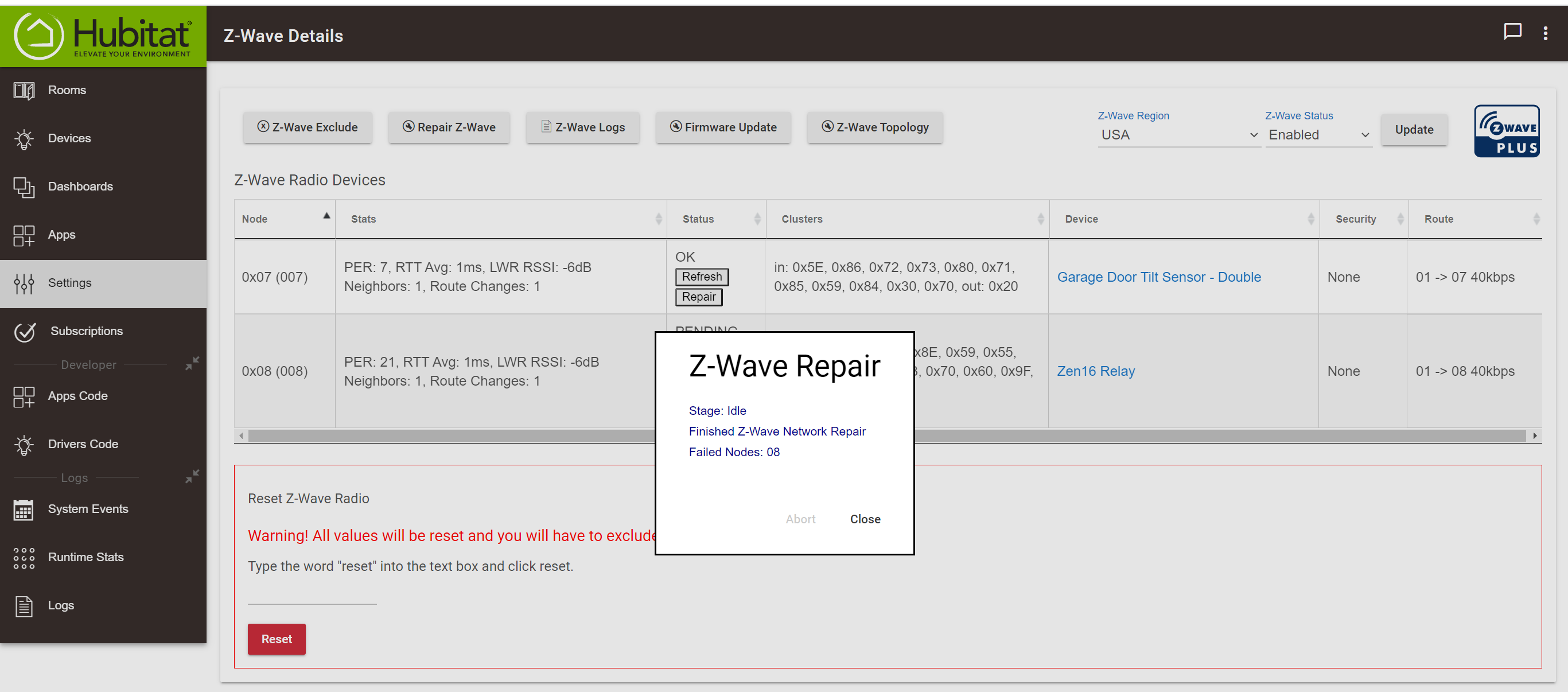Click the Failed Nodes: 08 text

(x=733, y=452)
